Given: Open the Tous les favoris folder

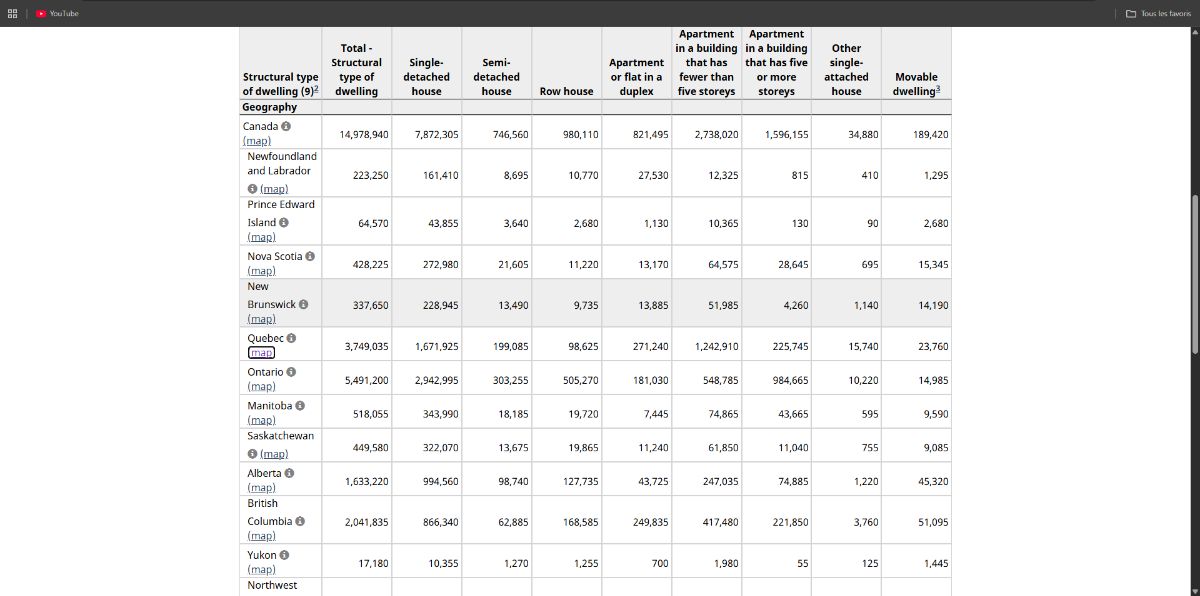Looking at the screenshot, I should [x=1158, y=13].
